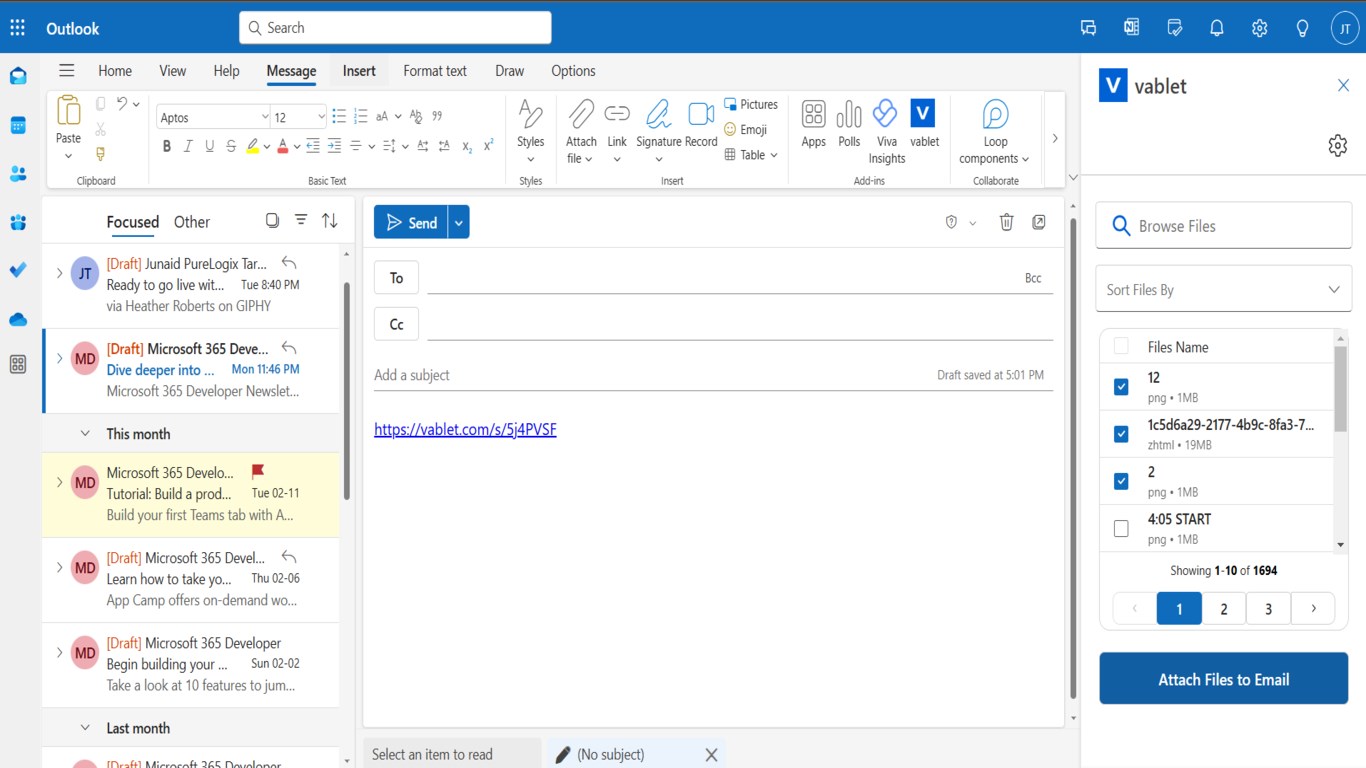1366x768 pixels.
Task: Switch to the Home ribbon tab
Action: (115, 71)
